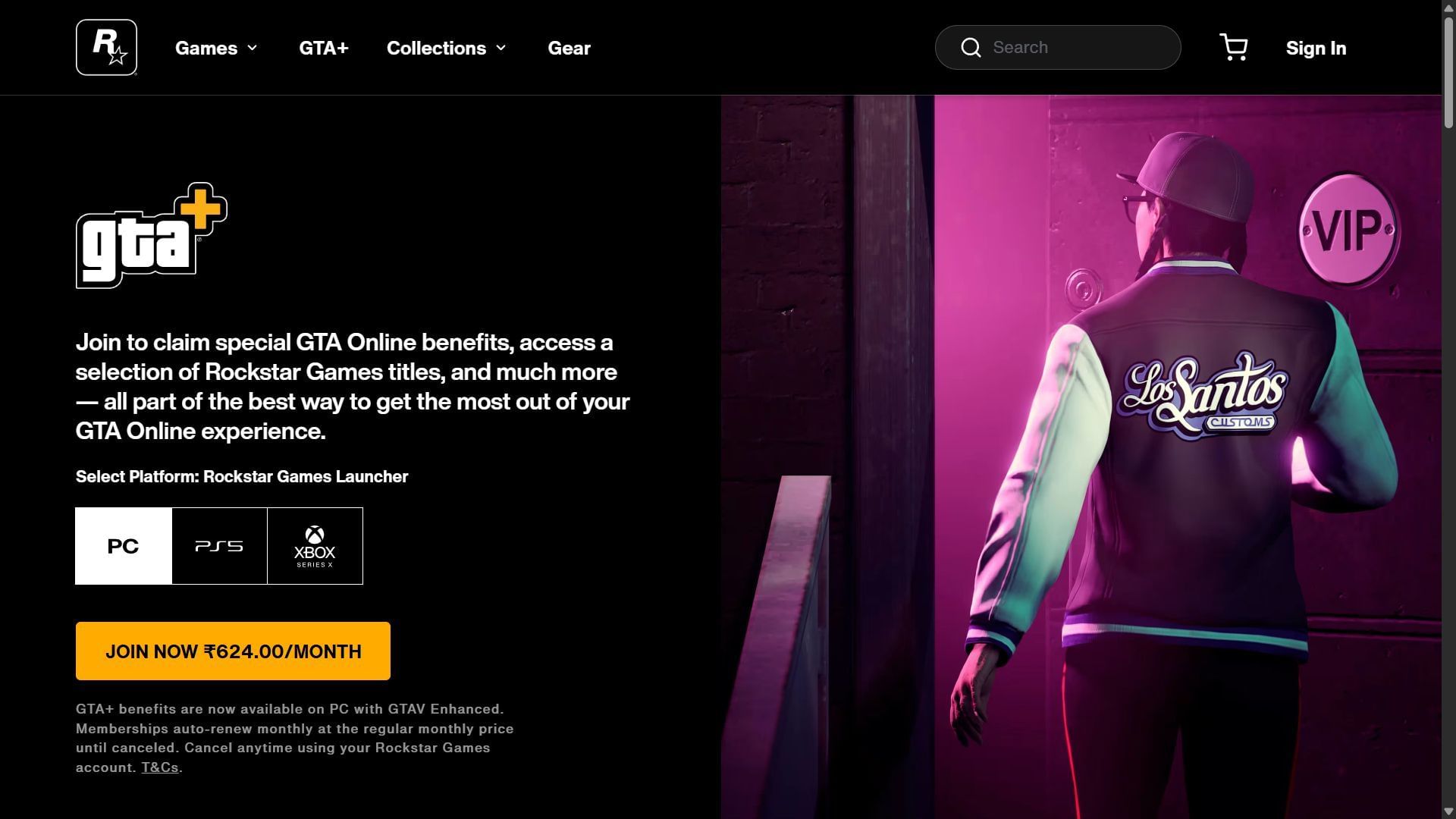Open the T&Cs link
Viewport: 1456px width, 819px height.
pyautogui.click(x=160, y=767)
